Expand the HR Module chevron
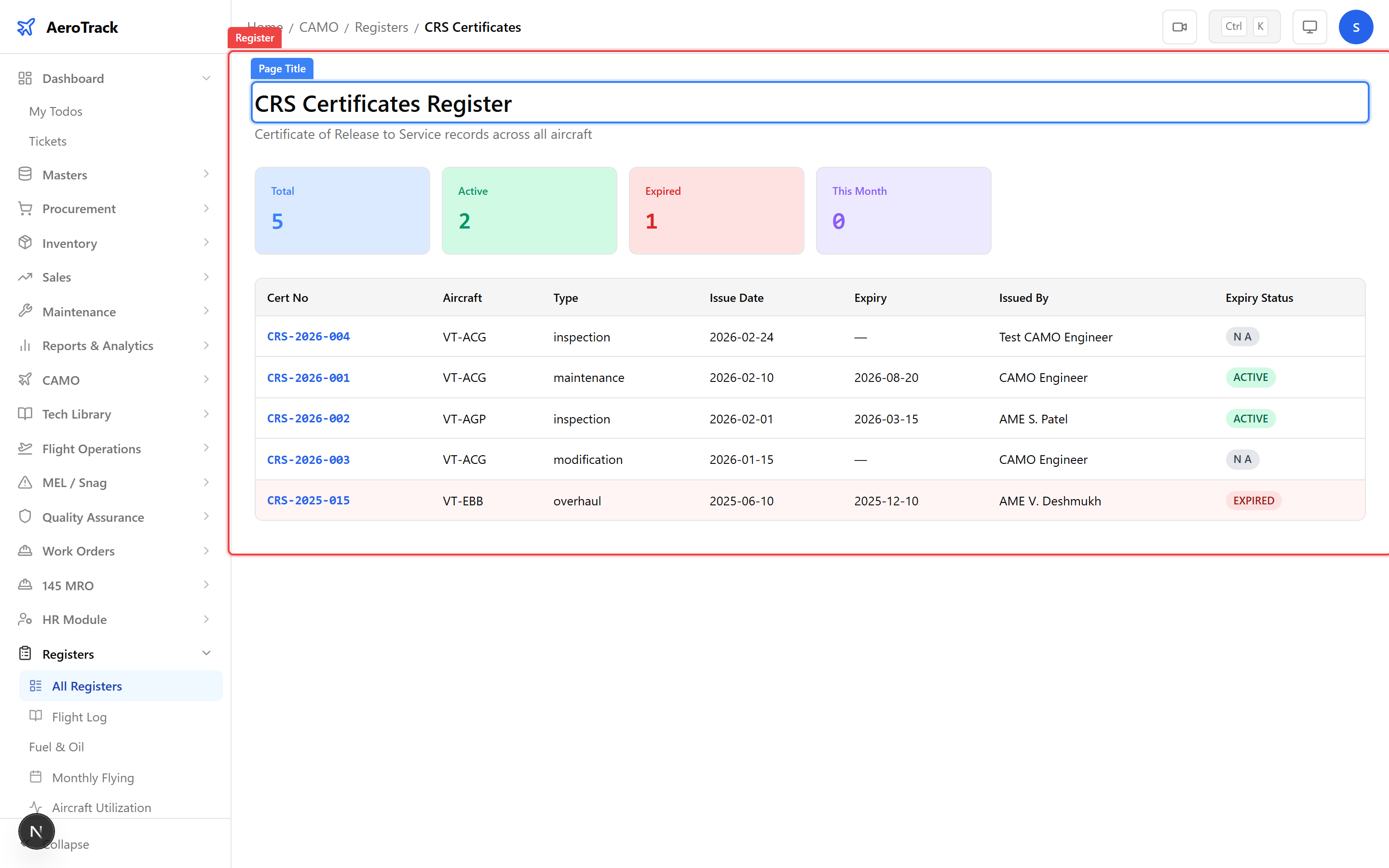This screenshot has height=868, width=1389. click(x=206, y=619)
